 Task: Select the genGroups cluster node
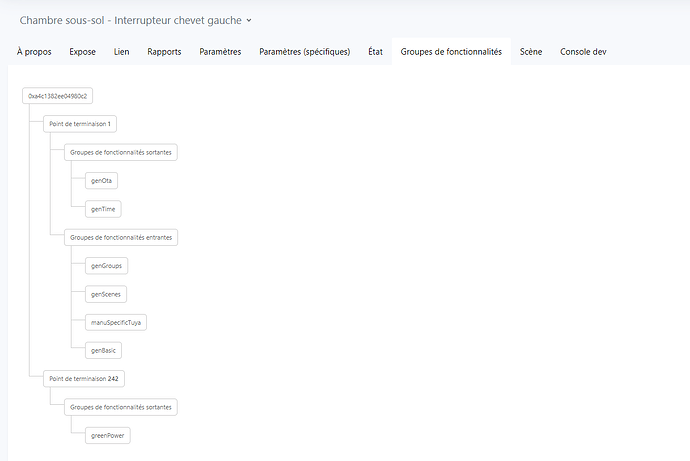coord(107,266)
